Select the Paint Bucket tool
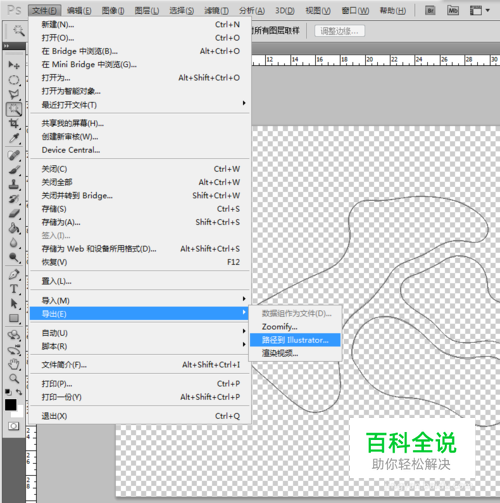Image resolution: width=500 pixels, height=503 pixels. pyautogui.click(x=14, y=228)
